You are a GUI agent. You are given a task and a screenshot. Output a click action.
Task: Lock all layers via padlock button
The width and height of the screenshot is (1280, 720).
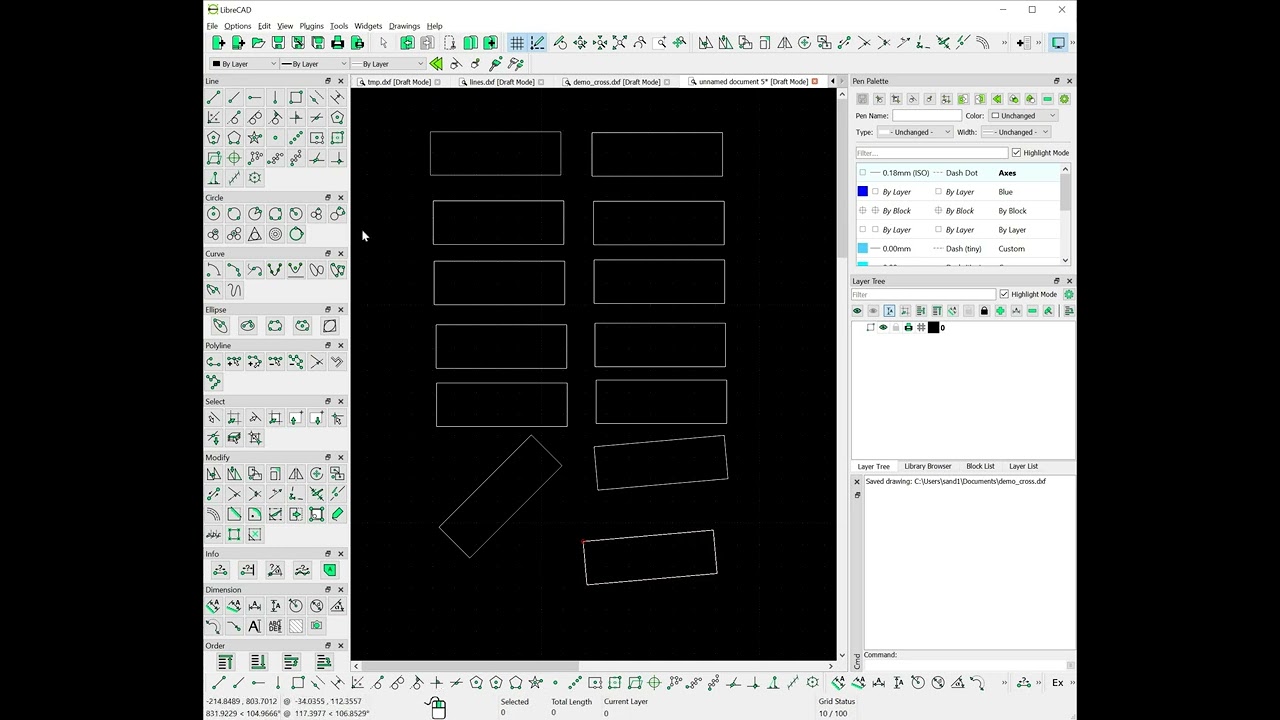coord(984,311)
